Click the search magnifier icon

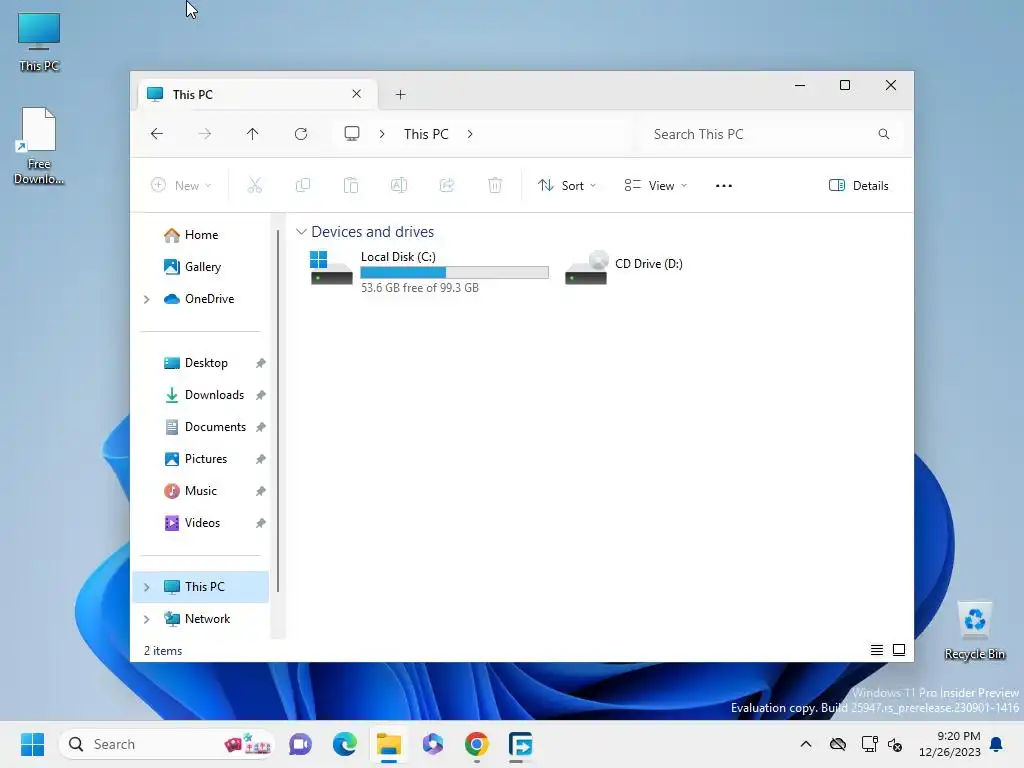click(884, 134)
